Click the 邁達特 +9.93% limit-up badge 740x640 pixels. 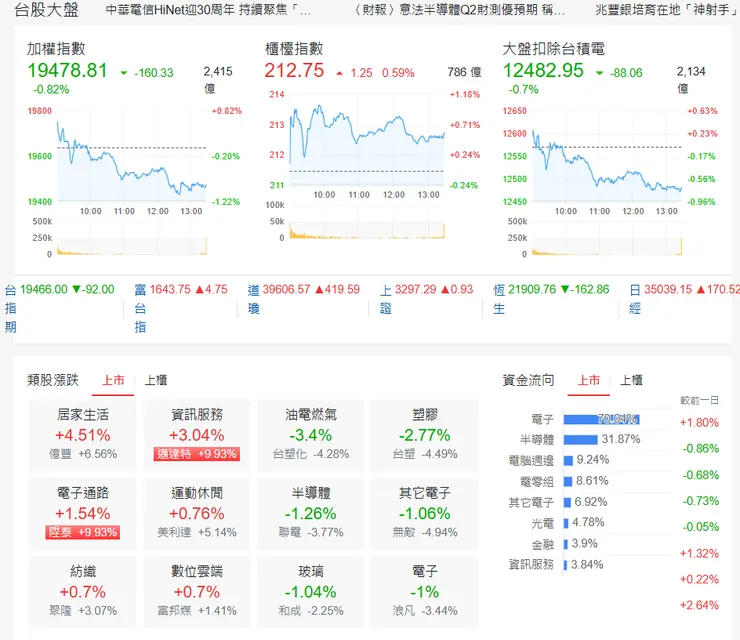point(197,454)
